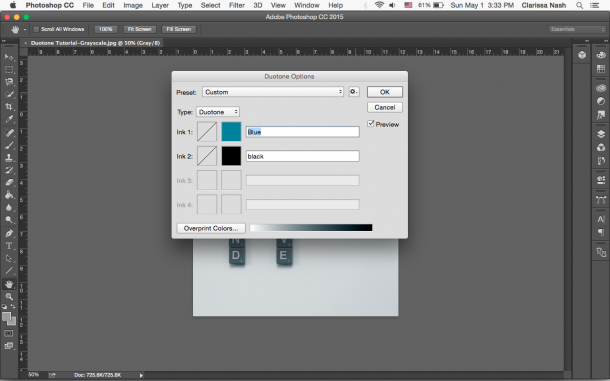Uncheck the Preview checkbox
Image resolution: width=610 pixels, height=381 pixels.
point(371,123)
